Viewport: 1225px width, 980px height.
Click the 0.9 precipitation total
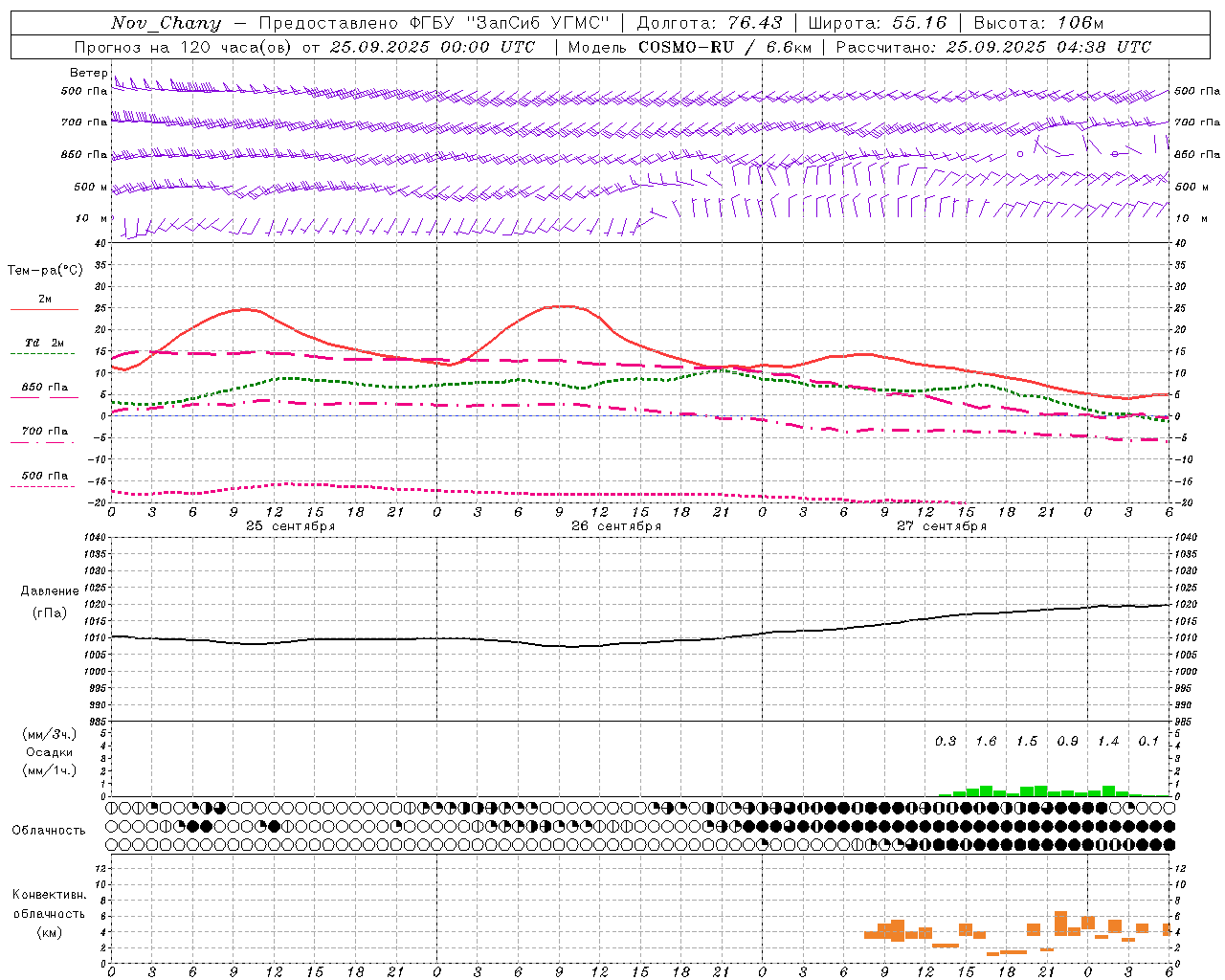coord(1067,742)
